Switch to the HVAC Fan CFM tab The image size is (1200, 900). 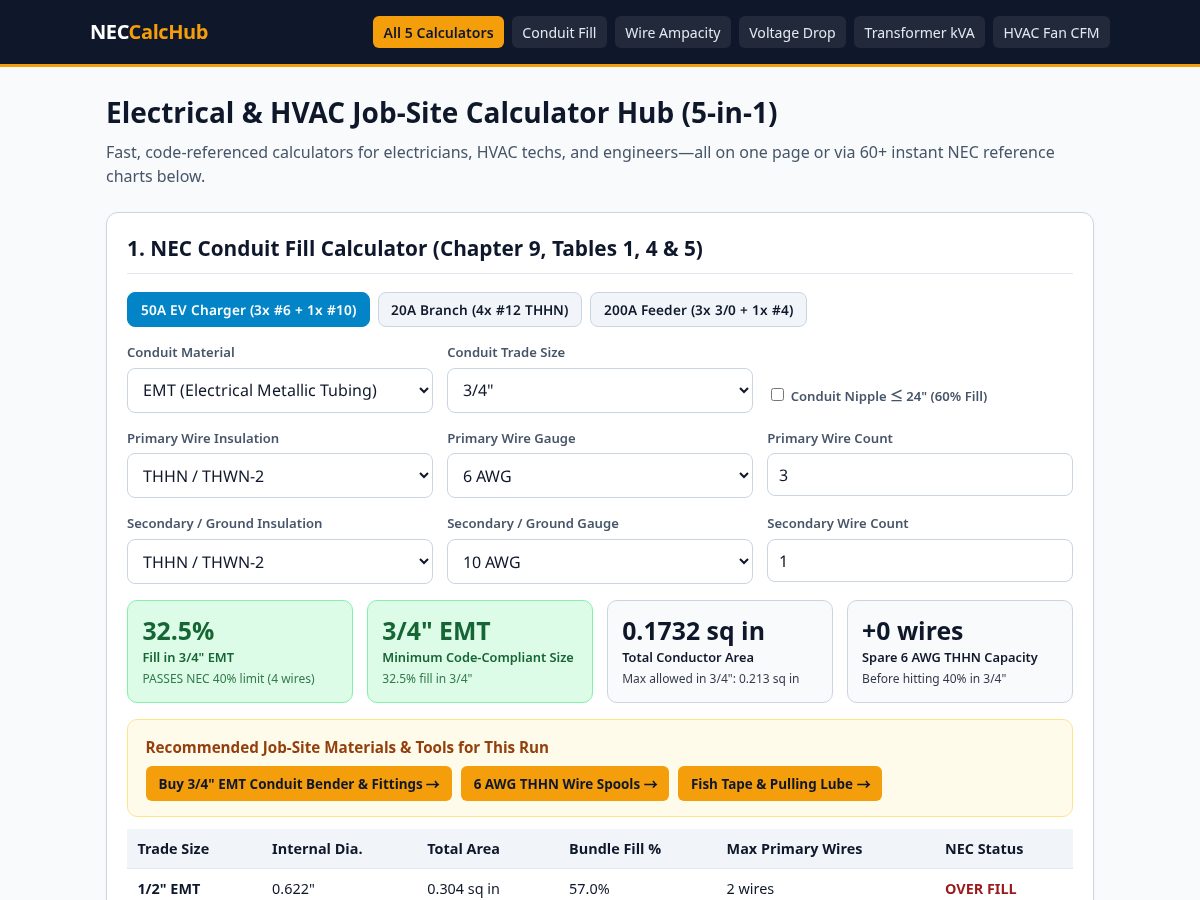pyautogui.click(x=1051, y=32)
